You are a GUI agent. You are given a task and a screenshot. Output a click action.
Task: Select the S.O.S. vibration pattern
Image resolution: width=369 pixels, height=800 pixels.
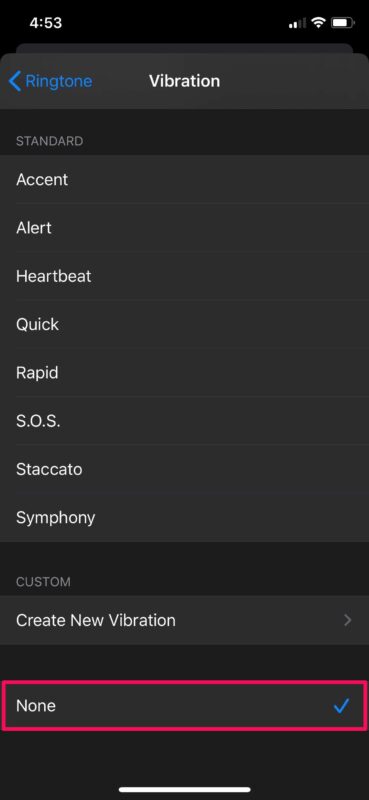pyautogui.click(x=184, y=421)
